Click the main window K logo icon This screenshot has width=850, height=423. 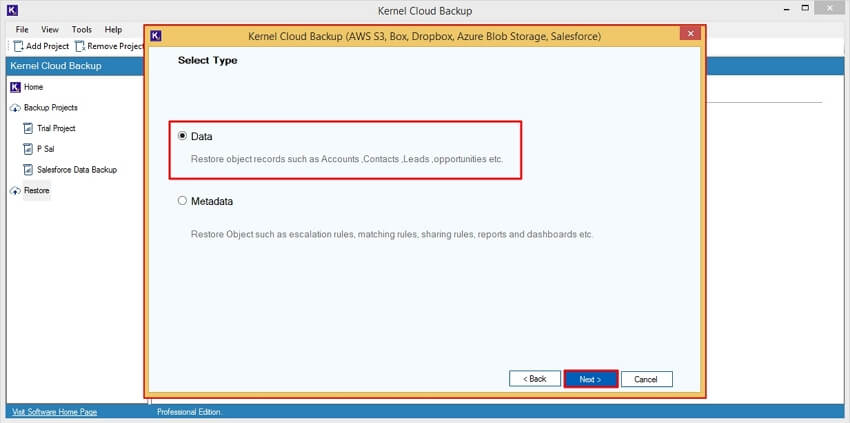(x=12, y=10)
